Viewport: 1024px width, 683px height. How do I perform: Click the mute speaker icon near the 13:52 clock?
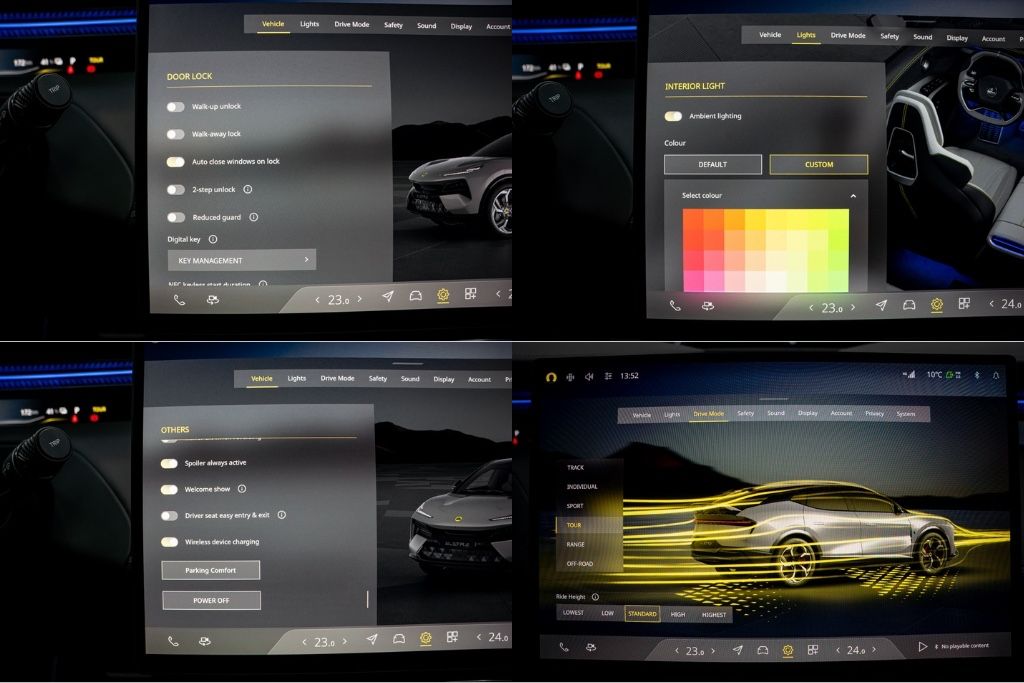tap(589, 376)
